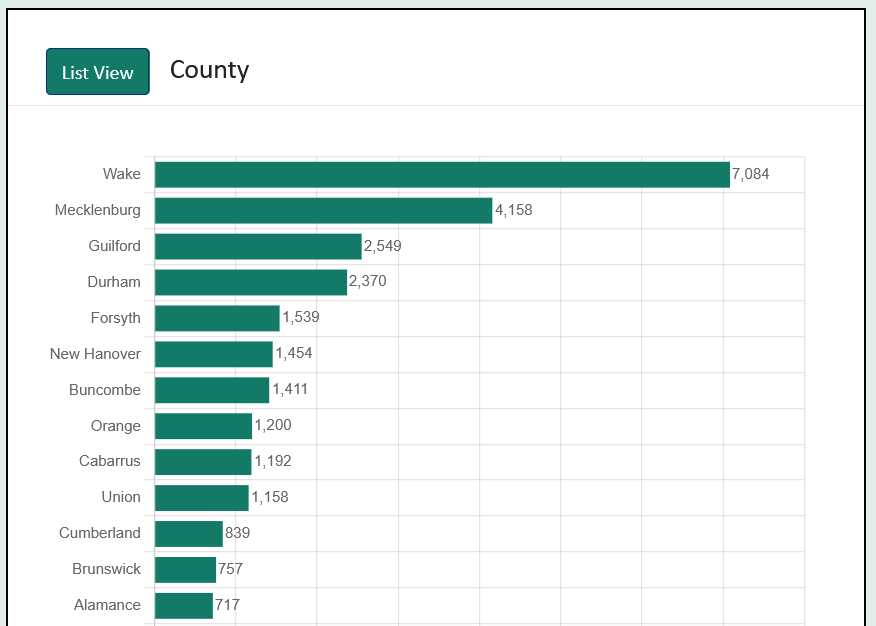Click the County heading text
Image resolution: width=876 pixels, height=626 pixels.
(210, 70)
